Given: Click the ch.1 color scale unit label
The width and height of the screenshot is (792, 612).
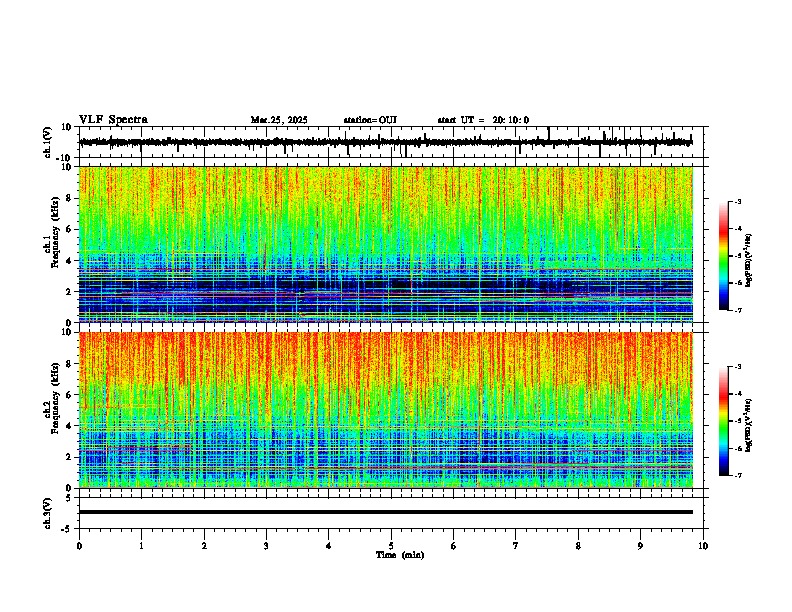Looking at the screenshot, I should click(x=748, y=260).
